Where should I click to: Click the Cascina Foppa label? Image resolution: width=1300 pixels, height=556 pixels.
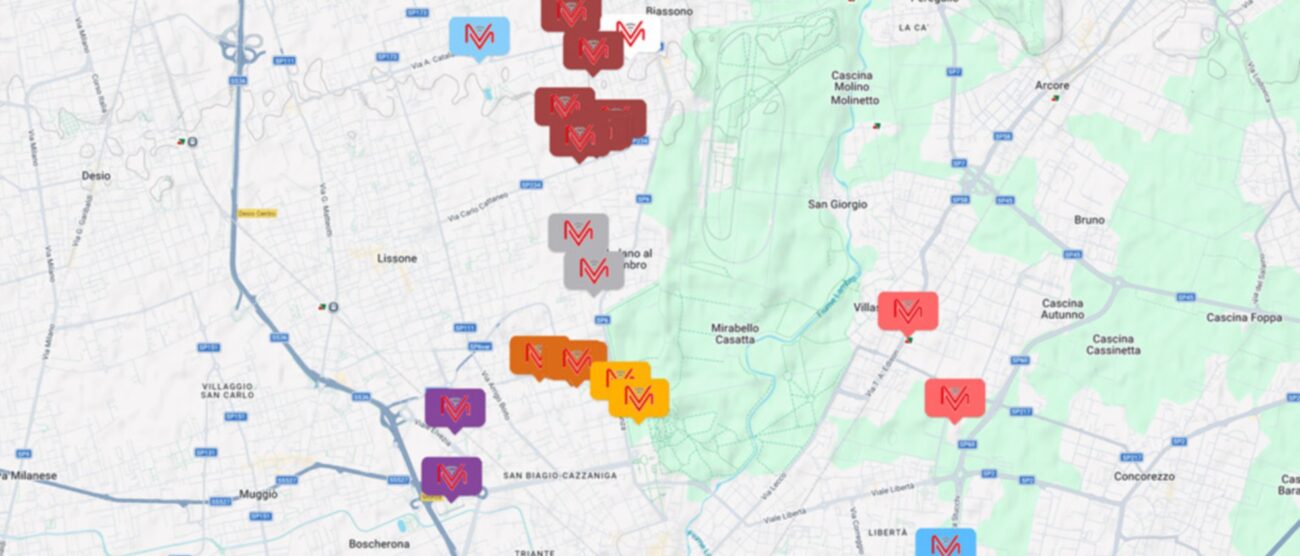pyautogui.click(x=1243, y=318)
